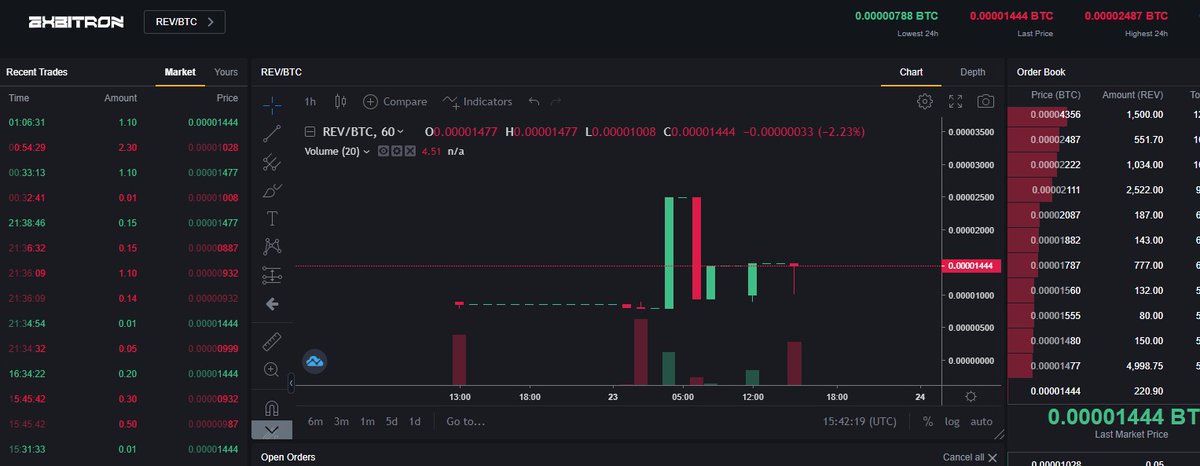Undo the last chart action

coord(534,102)
